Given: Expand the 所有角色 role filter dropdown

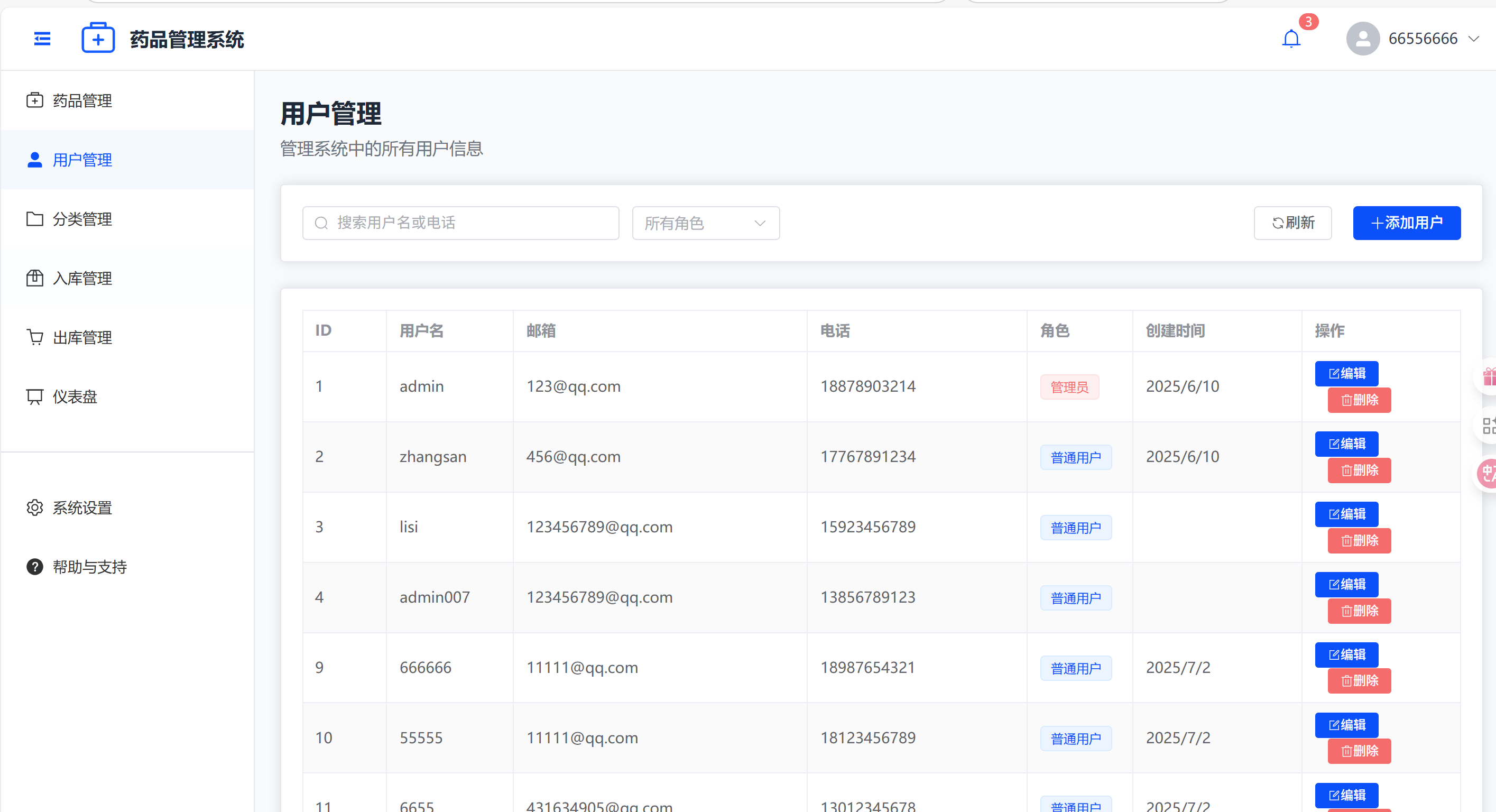Looking at the screenshot, I should point(705,223).
